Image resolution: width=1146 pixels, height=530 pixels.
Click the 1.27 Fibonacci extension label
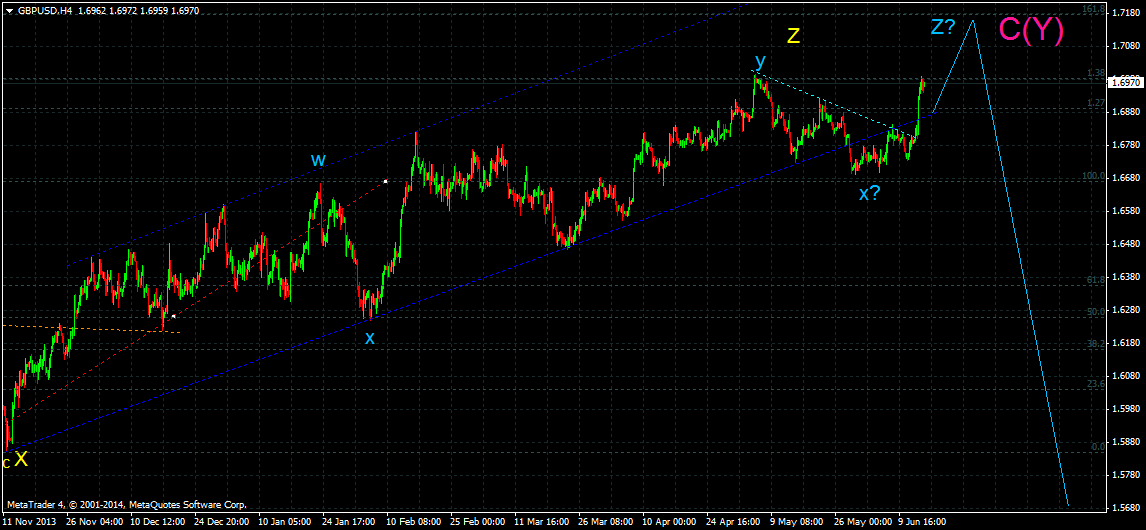[1097, 103]
